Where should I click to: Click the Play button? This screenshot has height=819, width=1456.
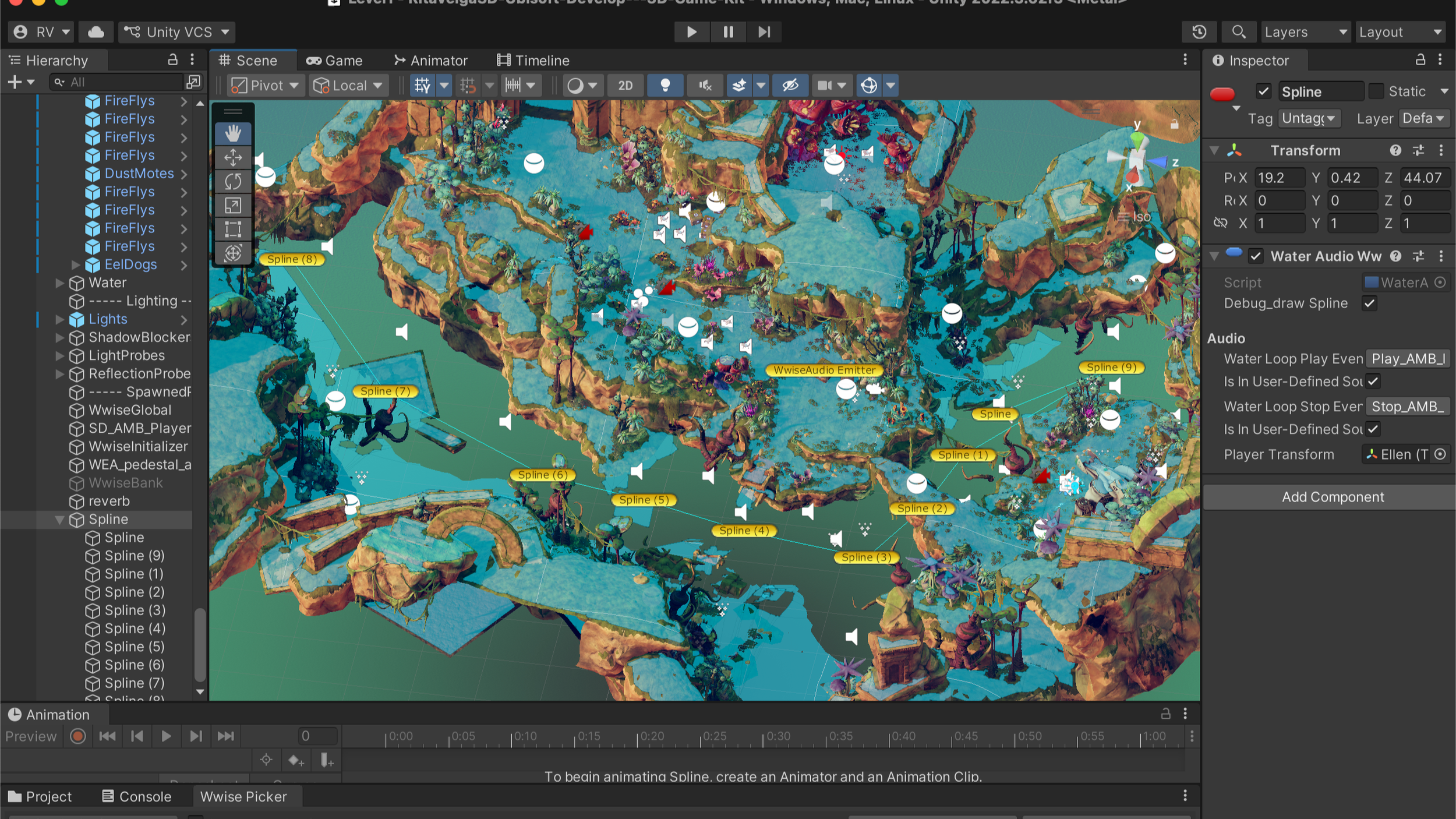coord(691,32)
